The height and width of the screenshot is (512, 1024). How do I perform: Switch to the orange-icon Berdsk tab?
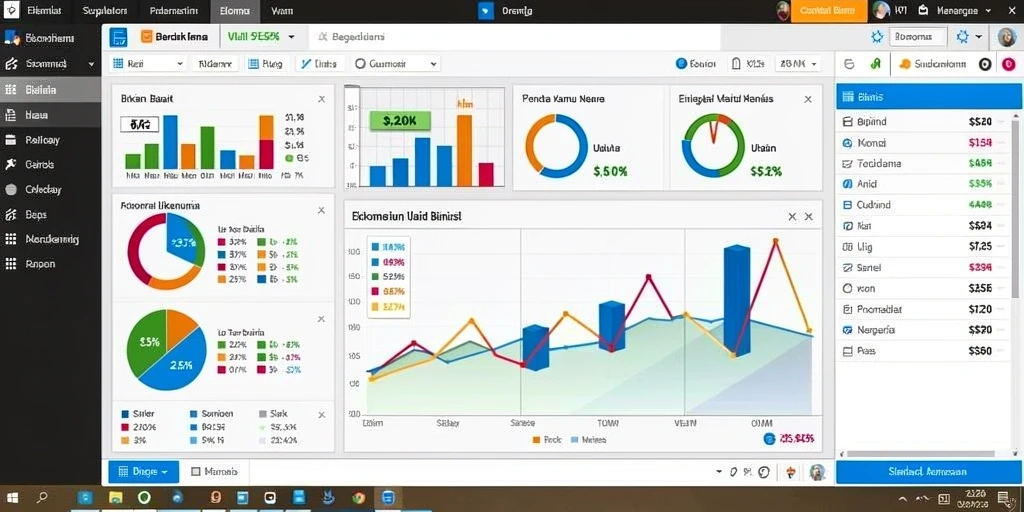174,37
